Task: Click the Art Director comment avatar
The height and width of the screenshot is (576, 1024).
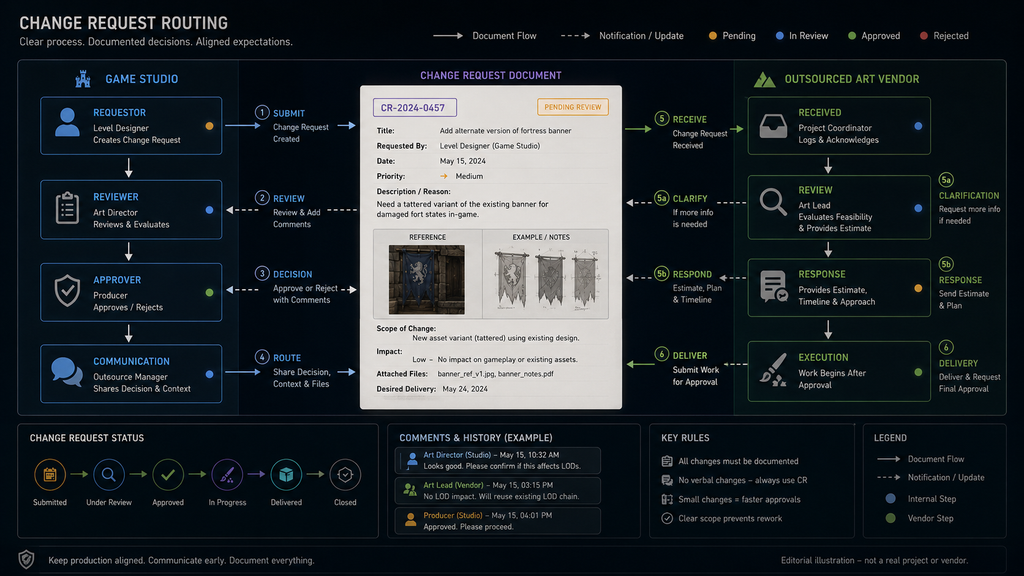Action: point(412,460)
